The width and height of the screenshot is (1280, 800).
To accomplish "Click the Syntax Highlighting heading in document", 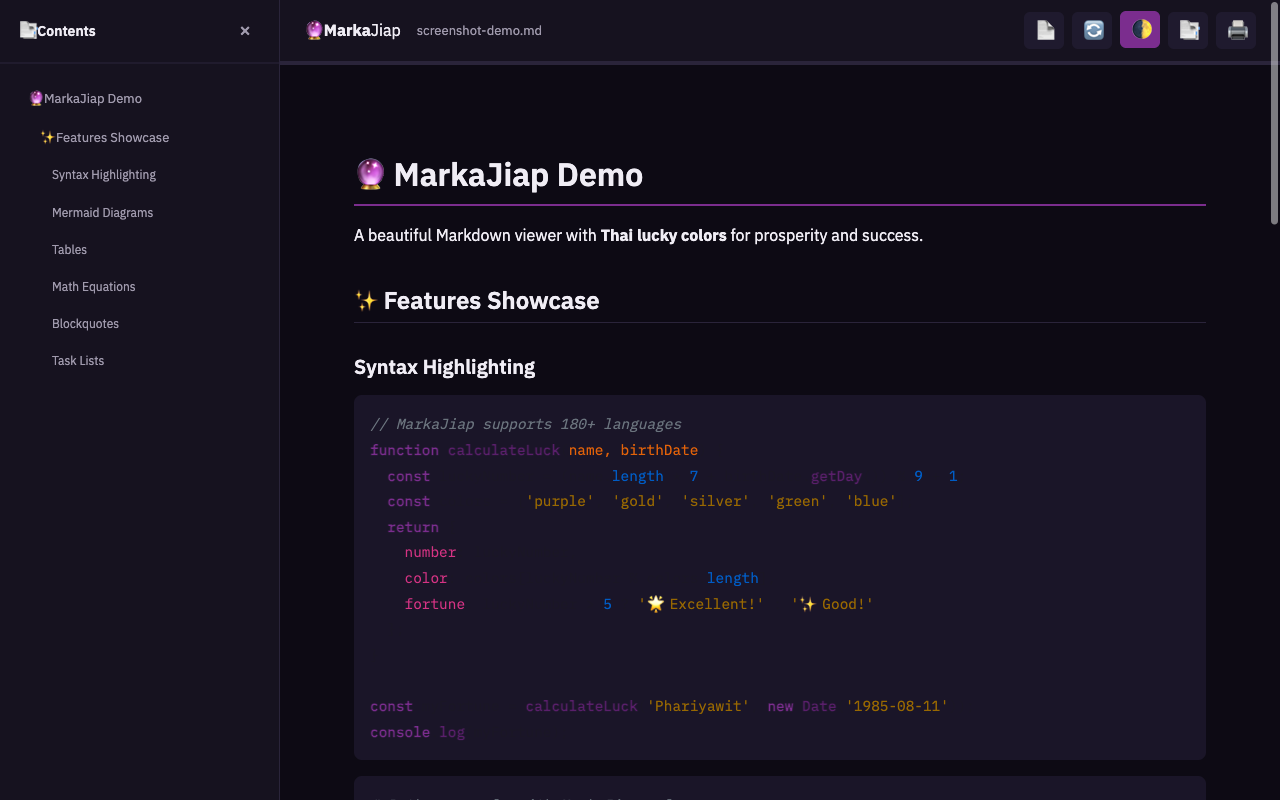I will pos(444,367).
